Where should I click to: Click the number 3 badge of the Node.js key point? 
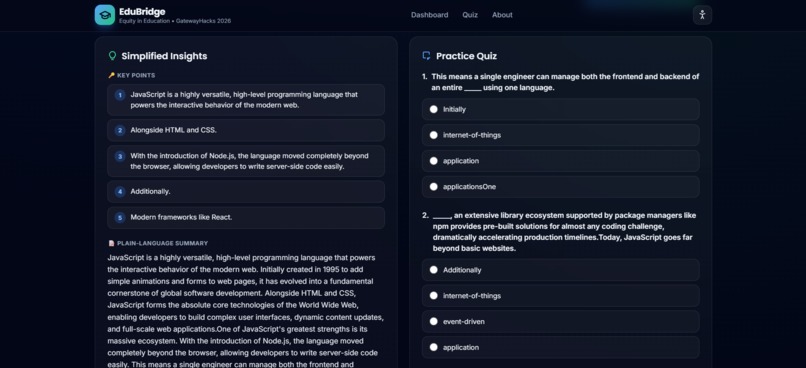(120, 156)
